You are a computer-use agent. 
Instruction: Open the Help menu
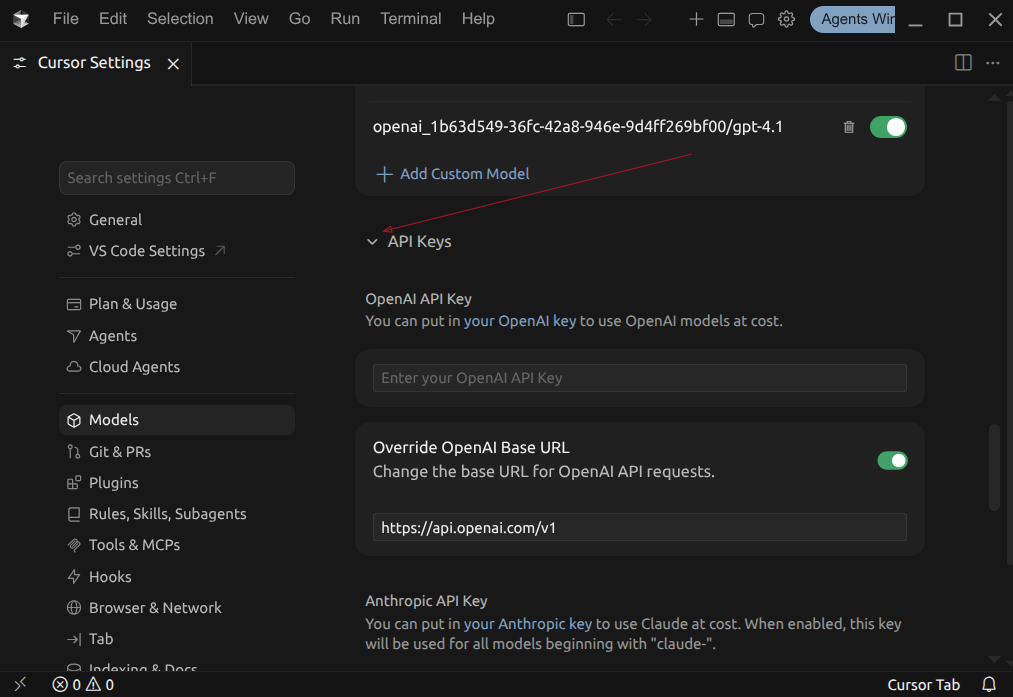pyautogui.click(x=478, y=19)
